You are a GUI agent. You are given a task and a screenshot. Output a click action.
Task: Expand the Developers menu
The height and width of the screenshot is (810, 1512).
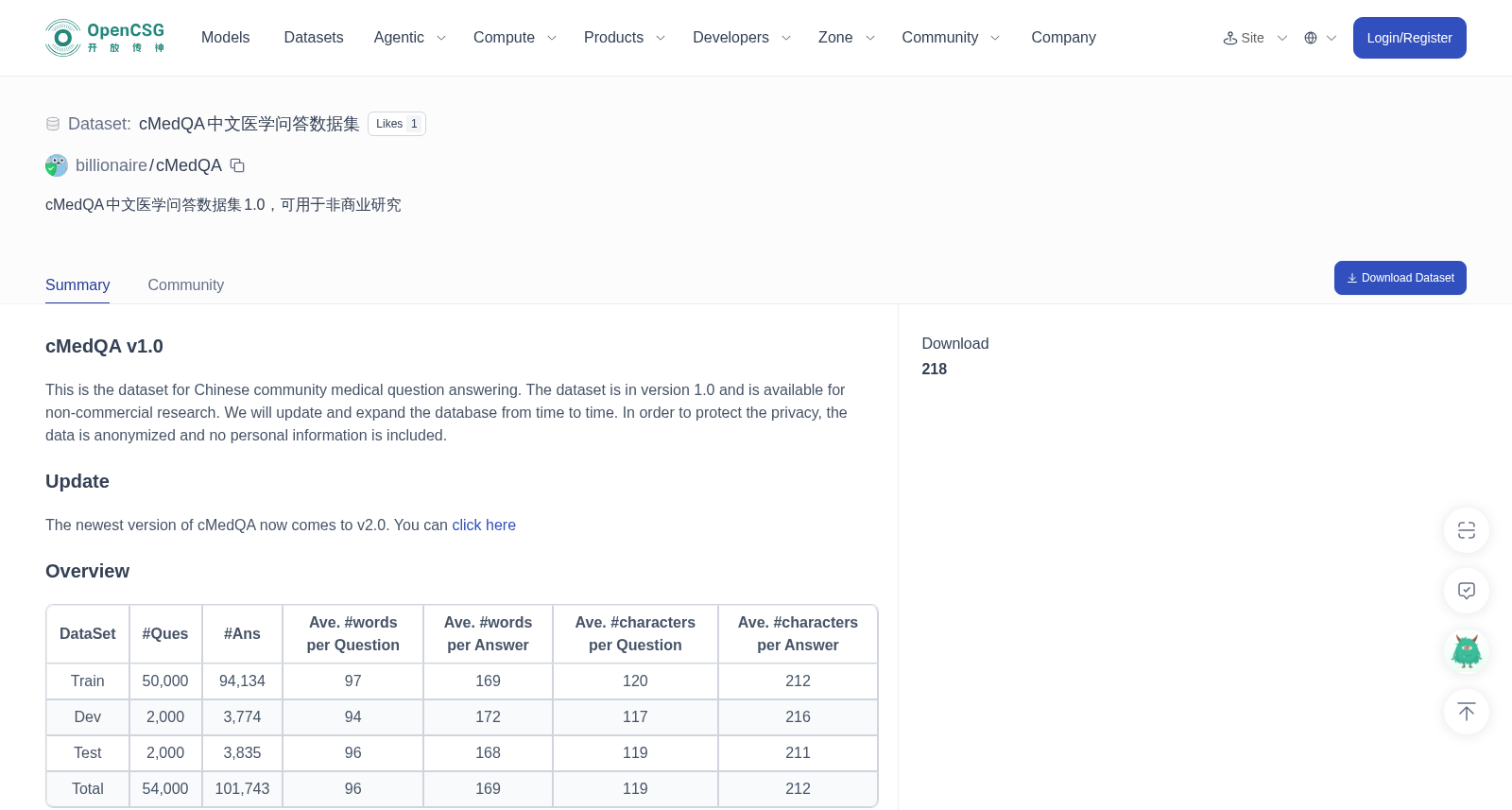point(742,38)
